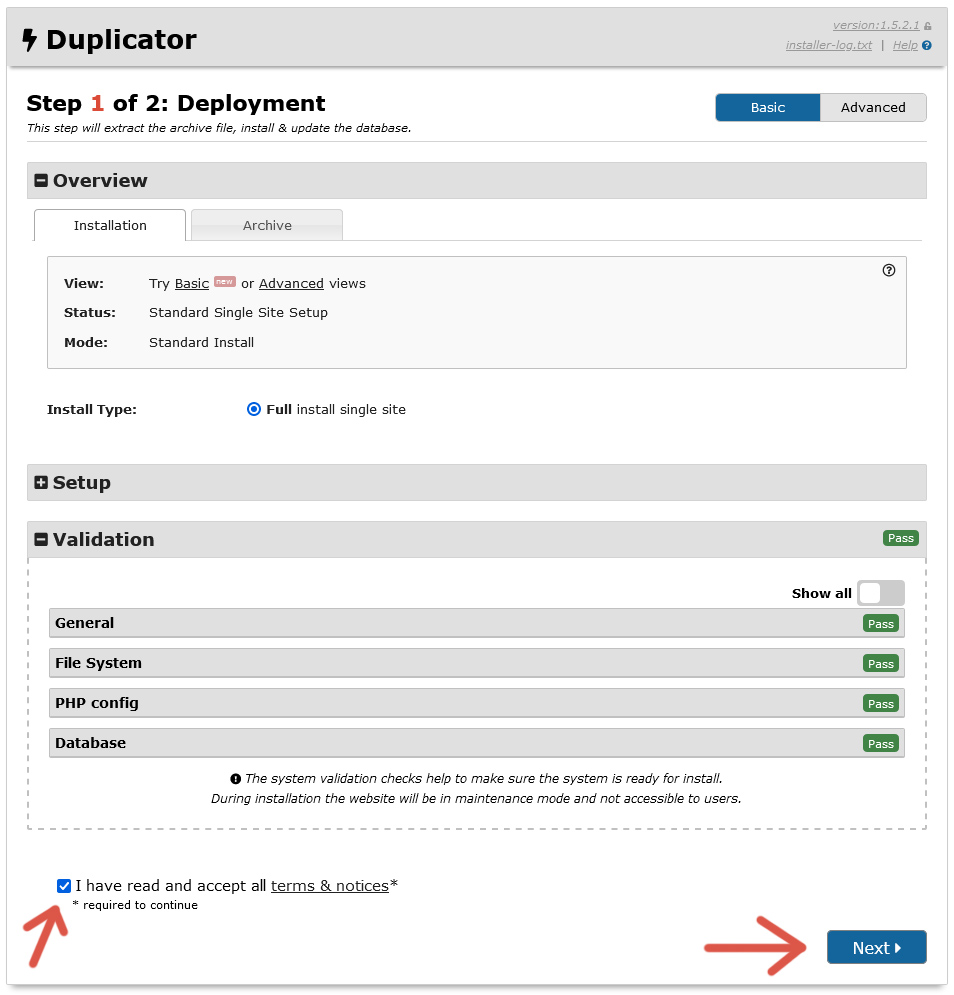Expand the General validation row
The height and width of the screenshot is (995, 954).
(477, 623)
